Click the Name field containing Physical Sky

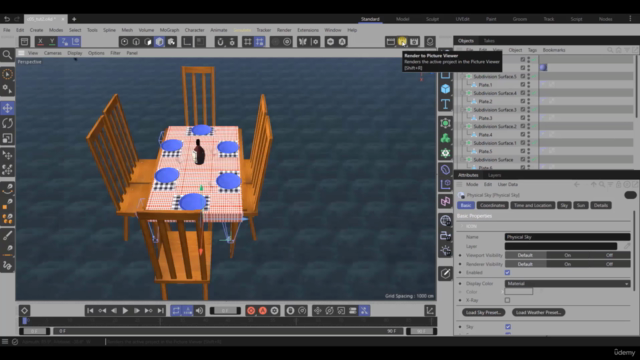(567, 237)
